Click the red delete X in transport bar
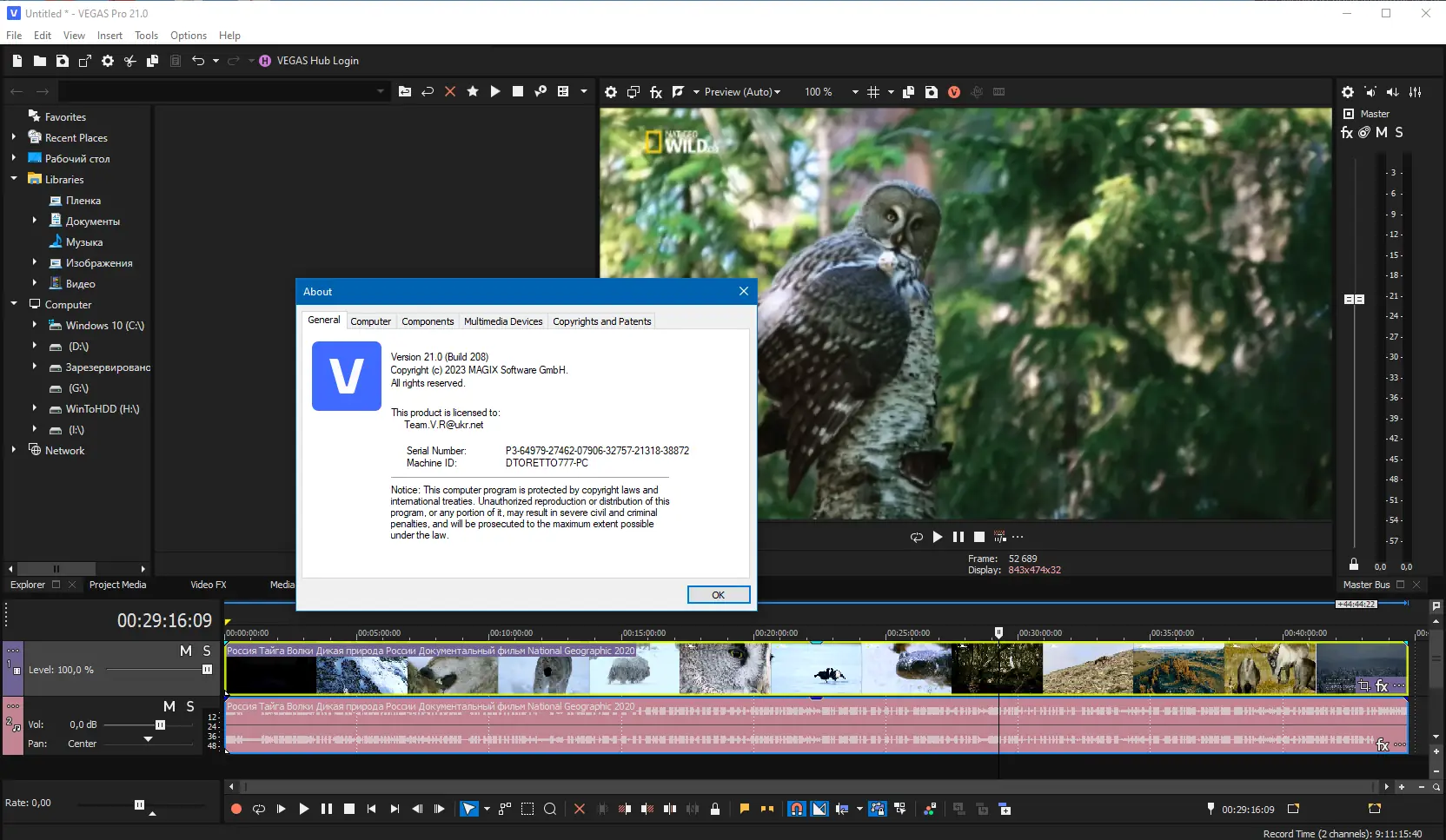 click(580, 809)
